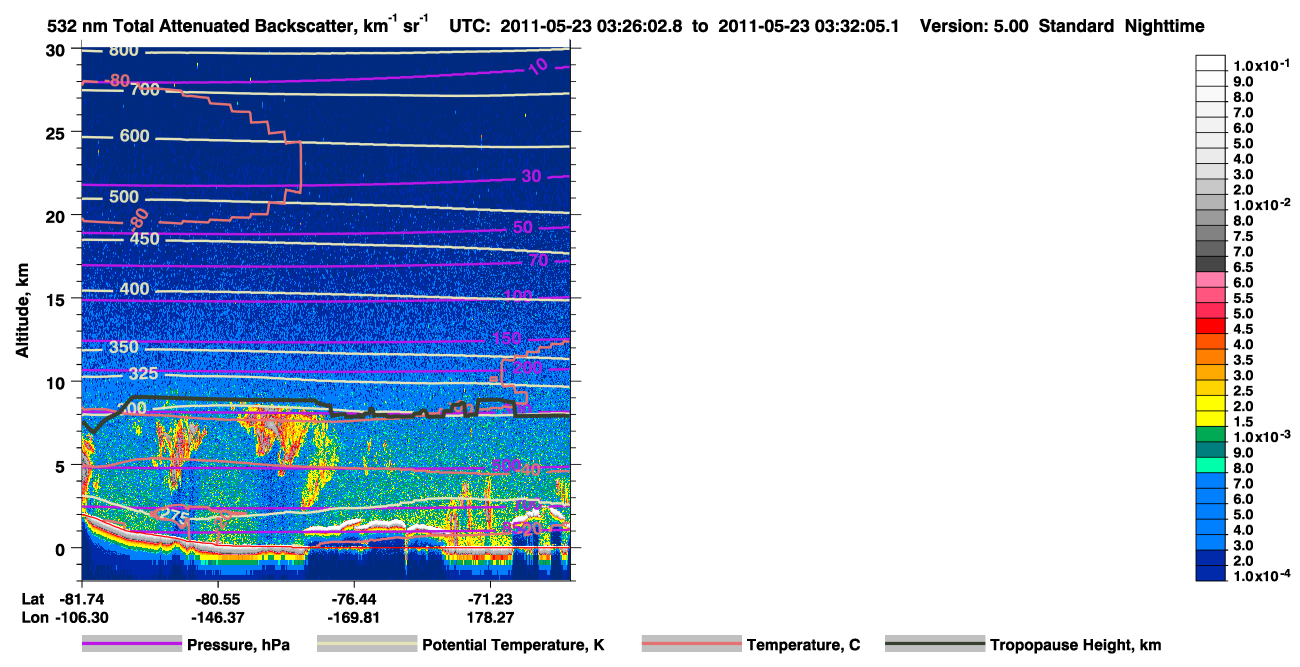The height and width of the screenshot is (667, 1300).
Task: Click the longitude value '-169.81'
Action: pyautogui.click(x=355, y=617)
